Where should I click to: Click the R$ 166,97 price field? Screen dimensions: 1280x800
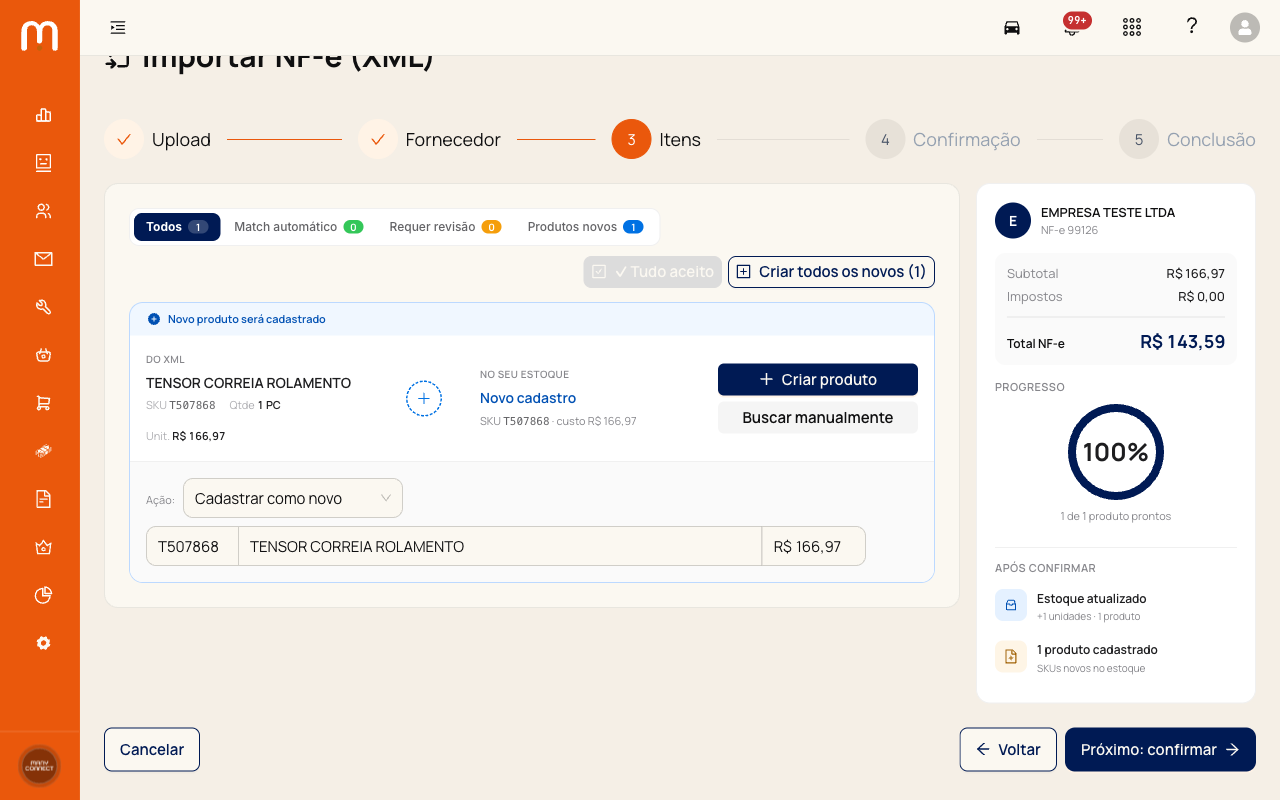coord(813,546)
